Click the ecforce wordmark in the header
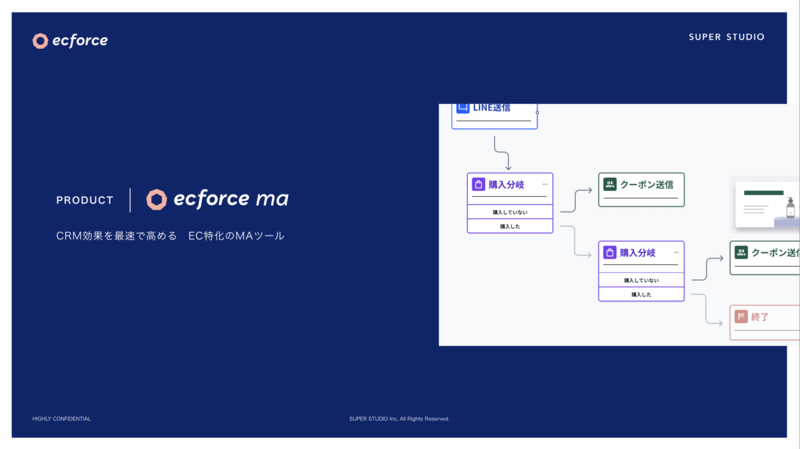800x449 pixels. pos(80,40)
